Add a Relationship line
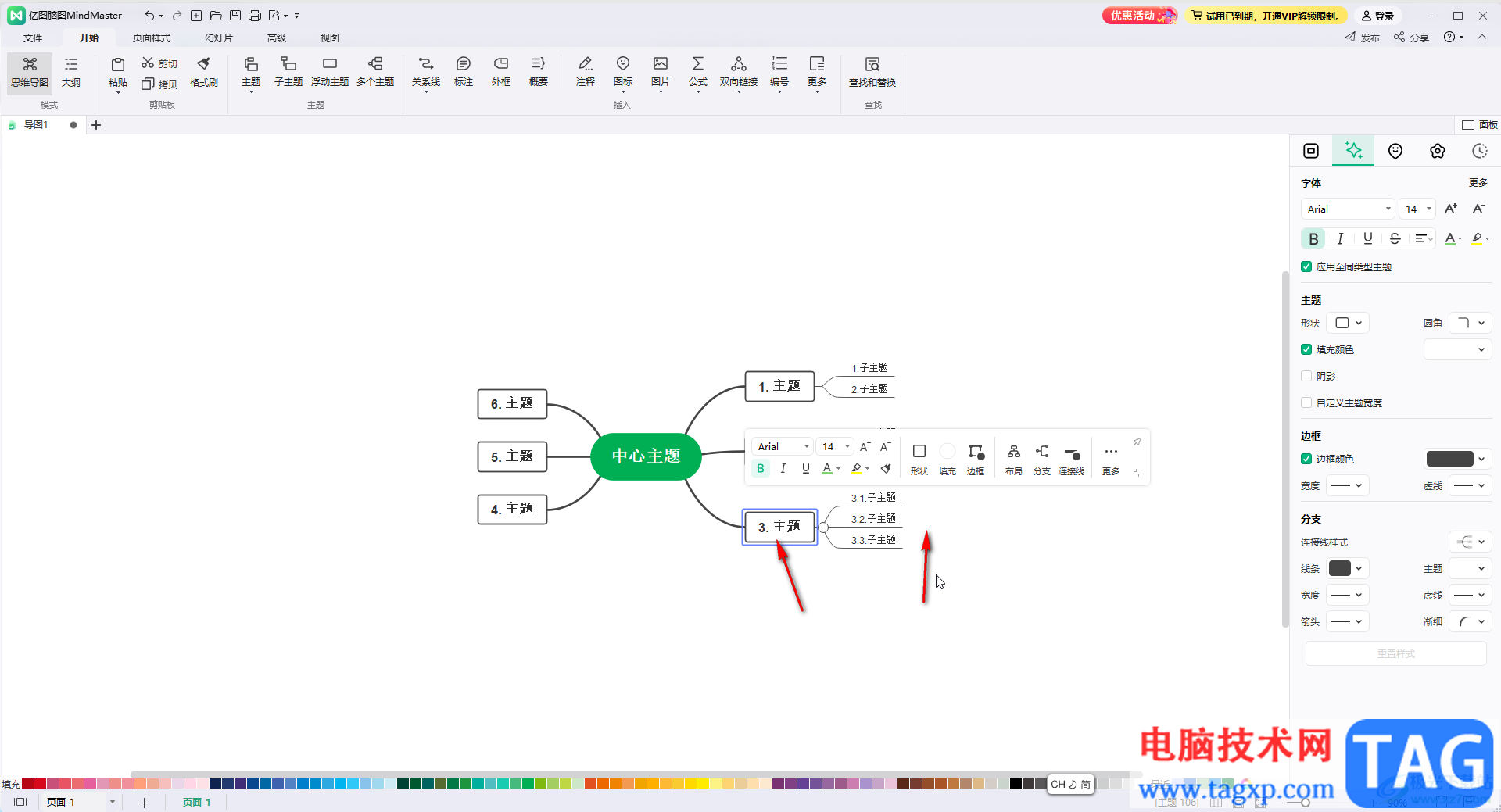The height and width of the screenshot is (812, 1501). 426,74
